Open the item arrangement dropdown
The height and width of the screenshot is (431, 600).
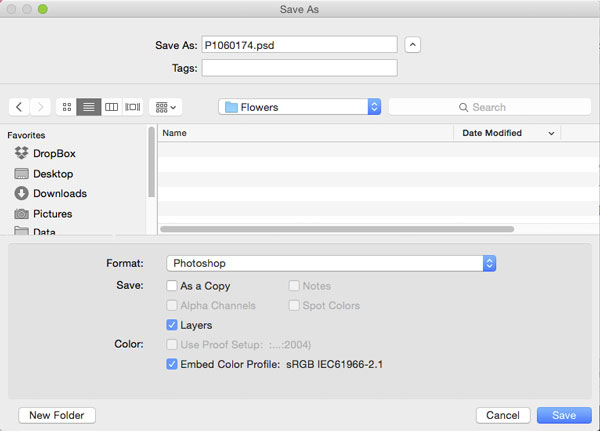(165, 107)
